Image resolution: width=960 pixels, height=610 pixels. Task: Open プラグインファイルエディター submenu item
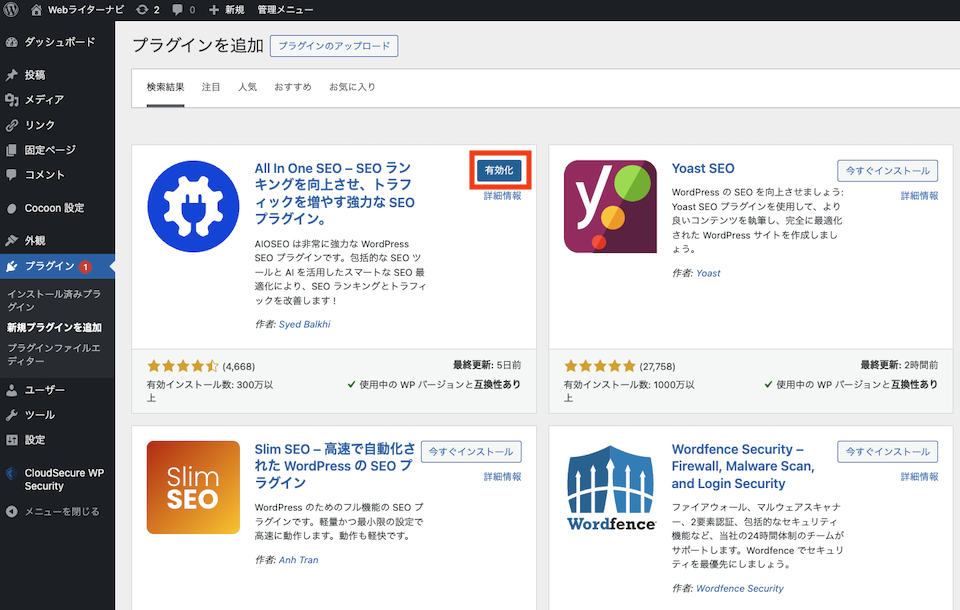[54, 355]
